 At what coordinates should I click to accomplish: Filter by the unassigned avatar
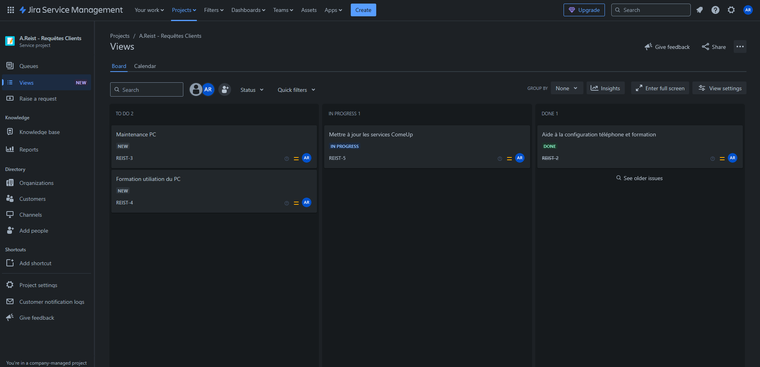point(196,89)
